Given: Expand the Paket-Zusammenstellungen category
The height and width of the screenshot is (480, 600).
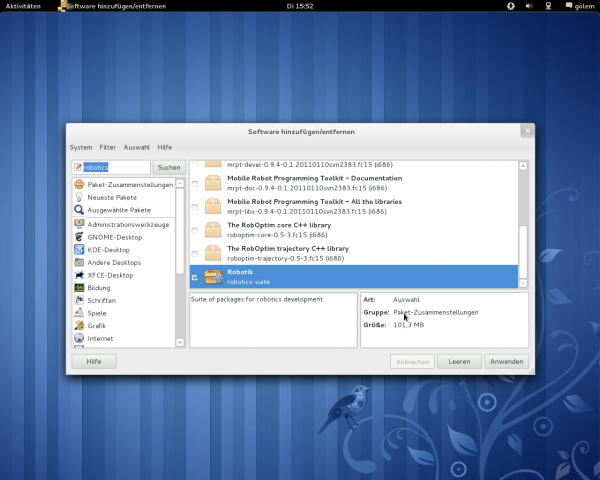Looking at the screenshot, I should 118,185.
